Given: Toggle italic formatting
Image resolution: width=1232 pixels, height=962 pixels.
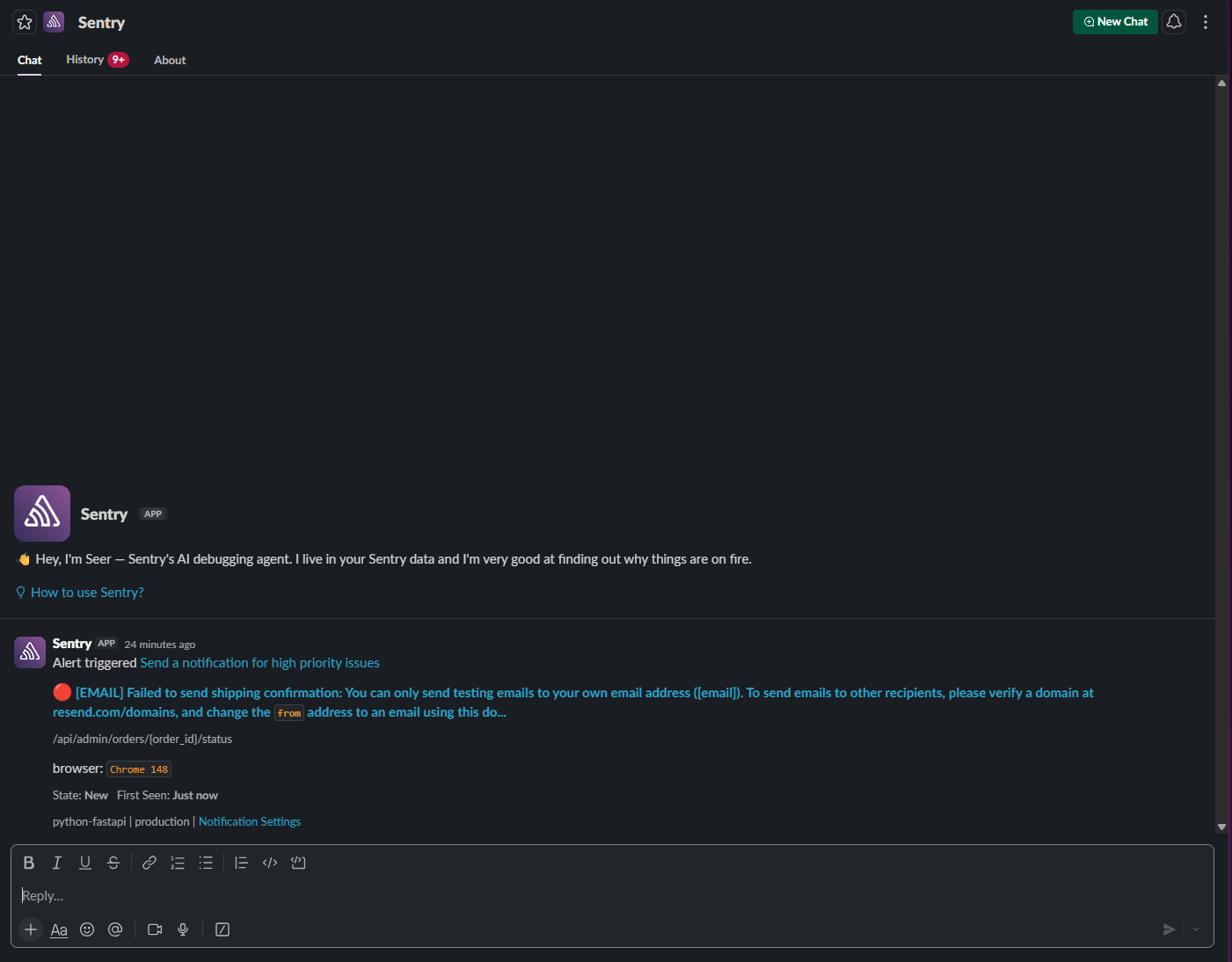Looking at the screenshot, I should pyautogui.click(x=57, y=863).
